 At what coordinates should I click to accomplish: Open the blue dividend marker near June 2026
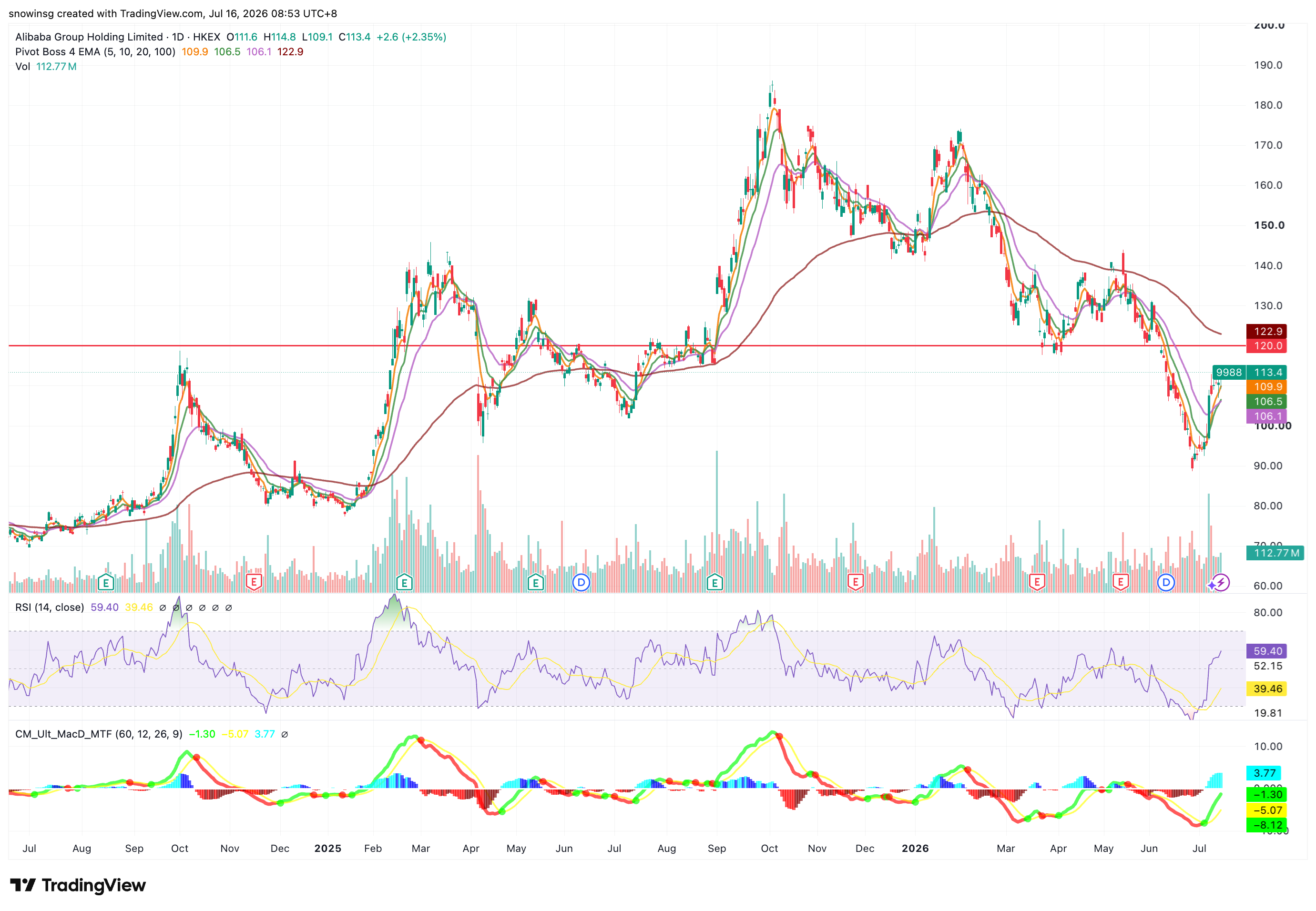1165,583
